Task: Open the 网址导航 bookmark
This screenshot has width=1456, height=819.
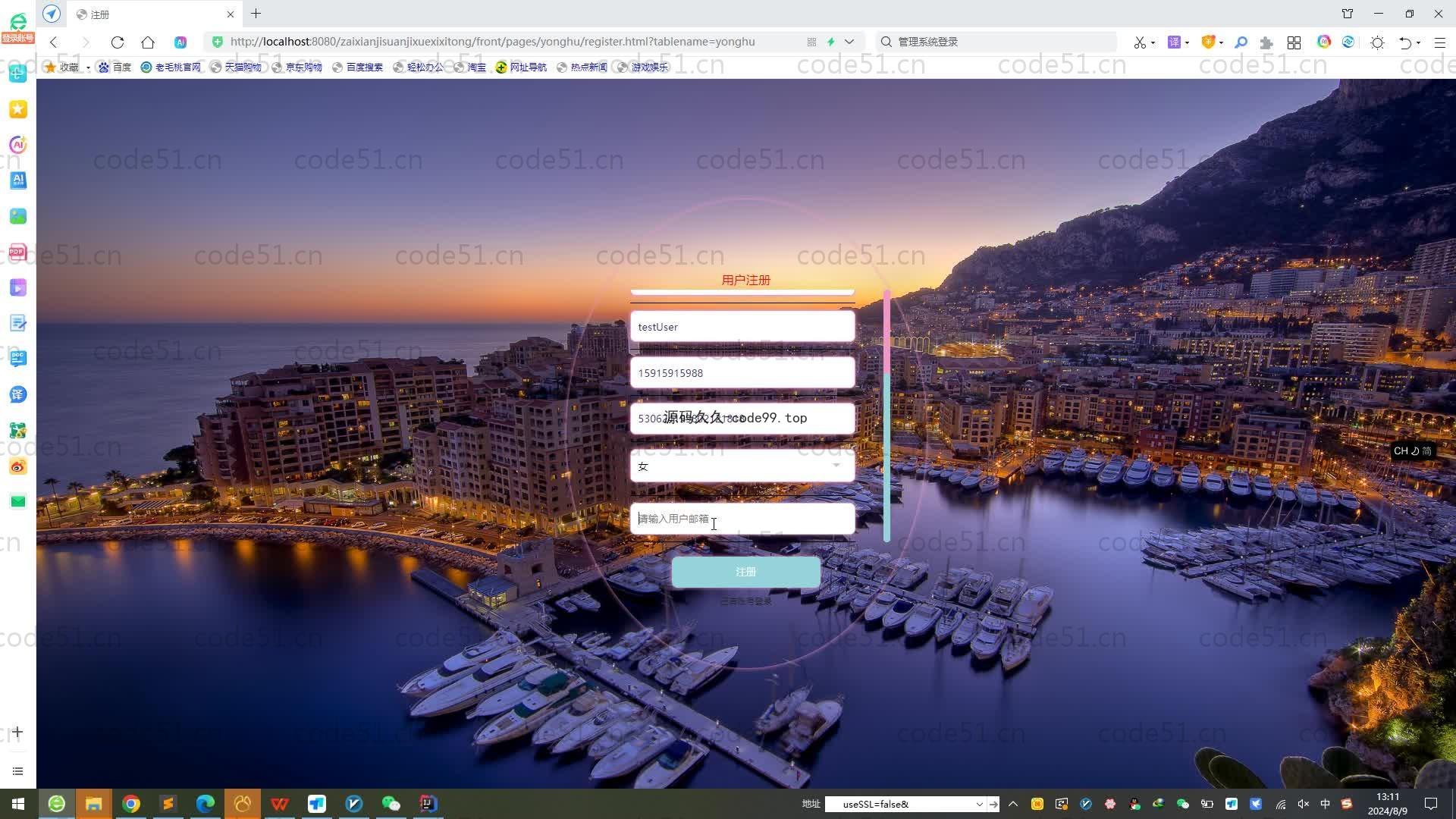Action: (521, 67)
